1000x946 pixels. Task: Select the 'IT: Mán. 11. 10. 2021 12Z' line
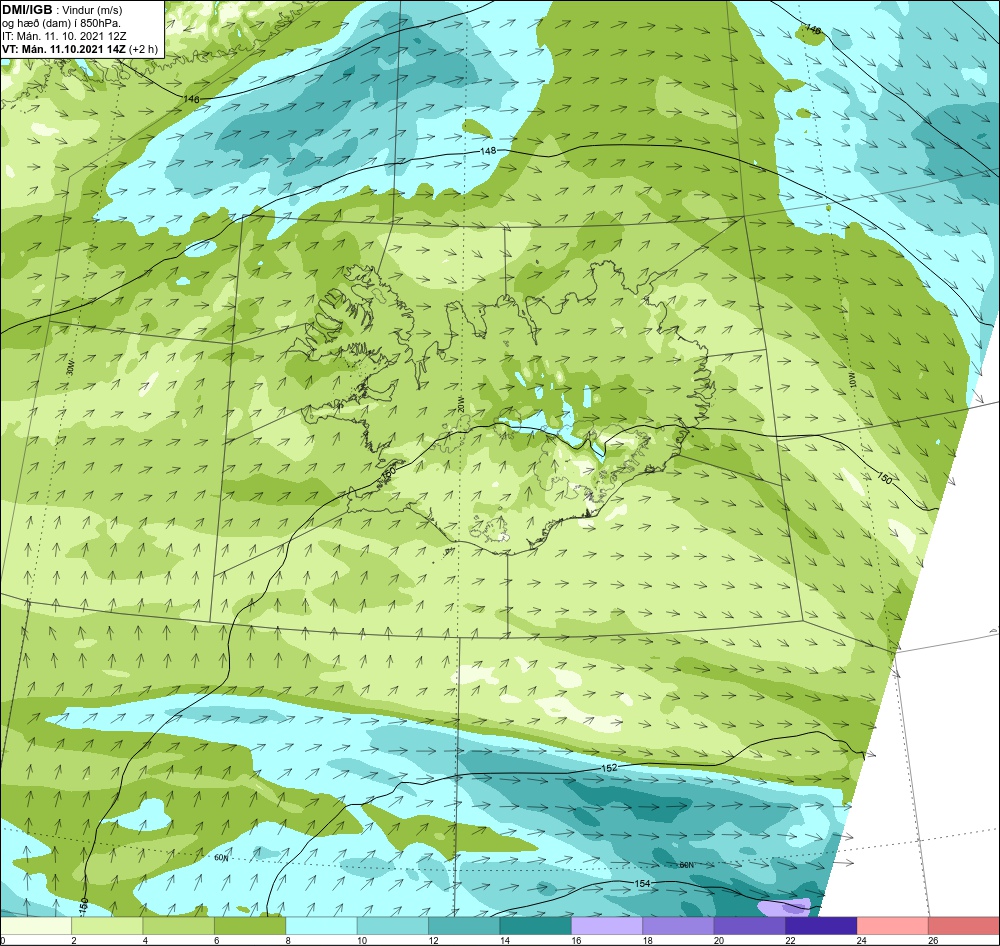pos(64,36)
